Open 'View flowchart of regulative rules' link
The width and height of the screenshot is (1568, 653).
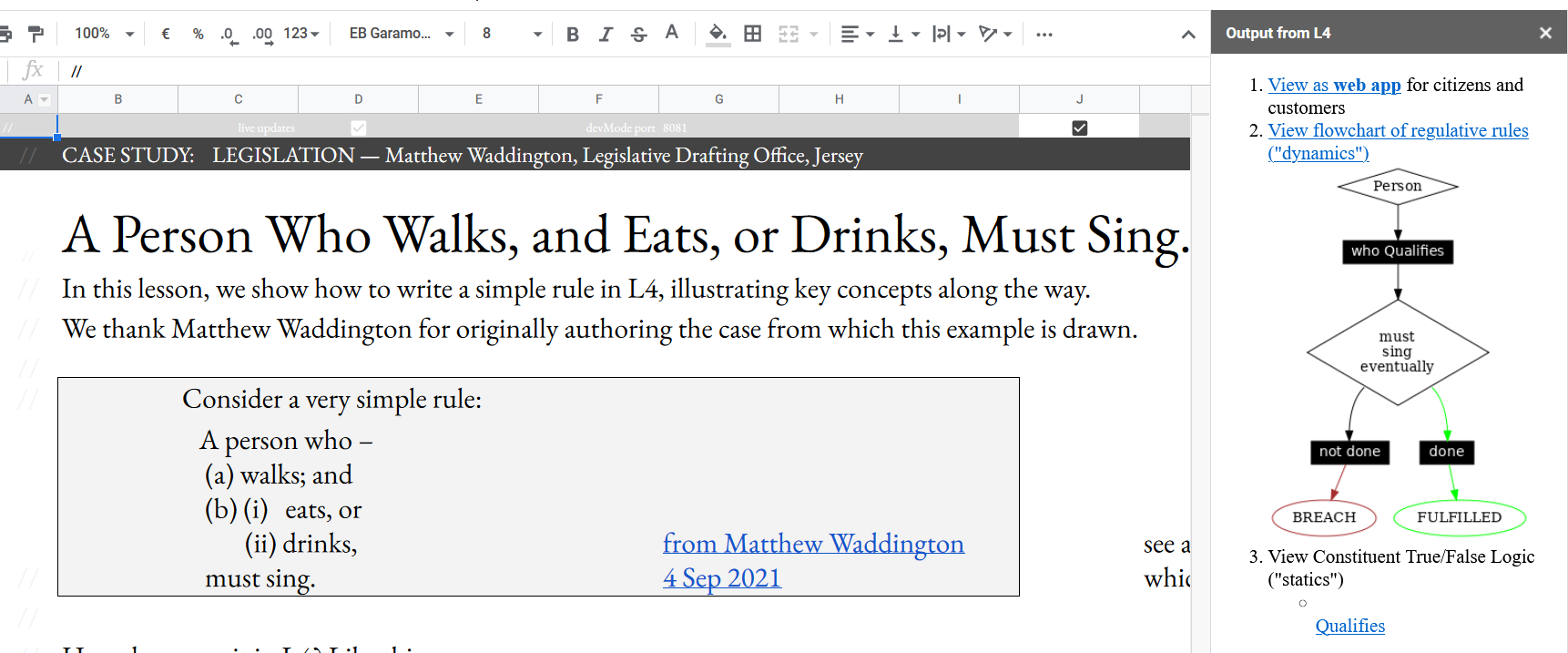coord(1398,141)
